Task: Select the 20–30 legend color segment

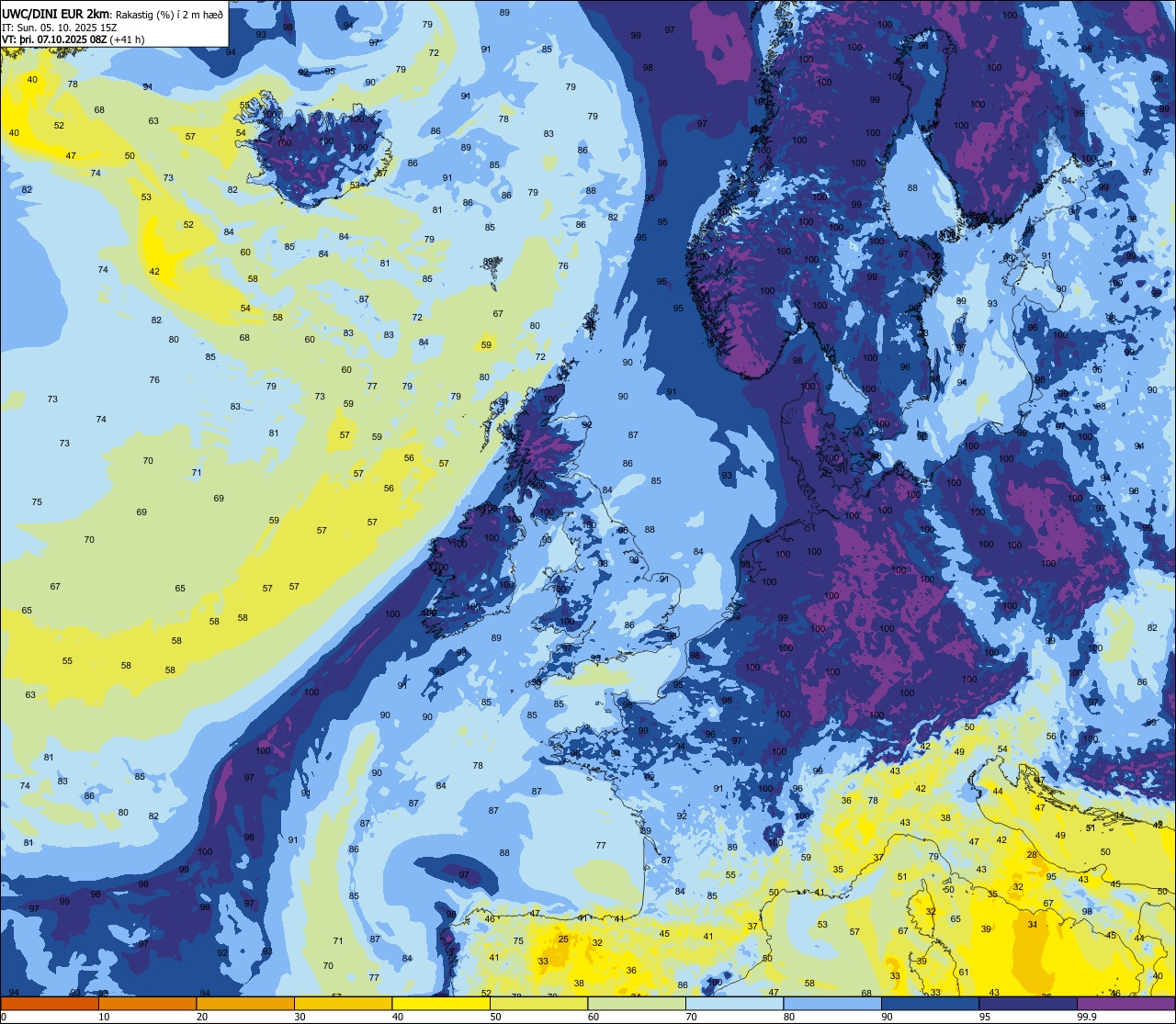Action: (x=245, y=1004)
